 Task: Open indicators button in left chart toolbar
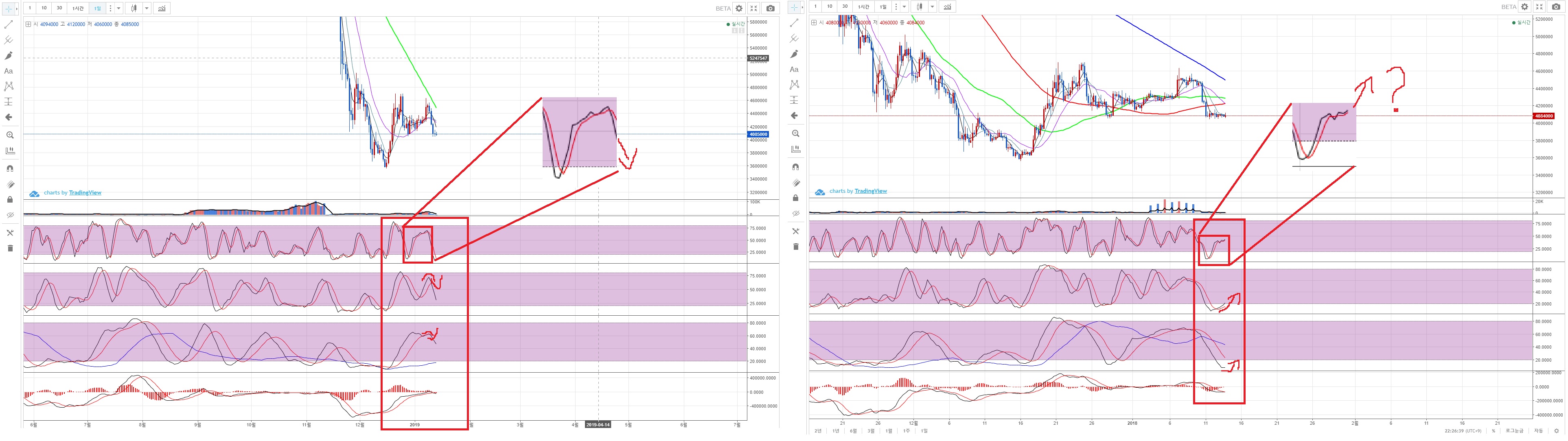(x=161, y=9)
